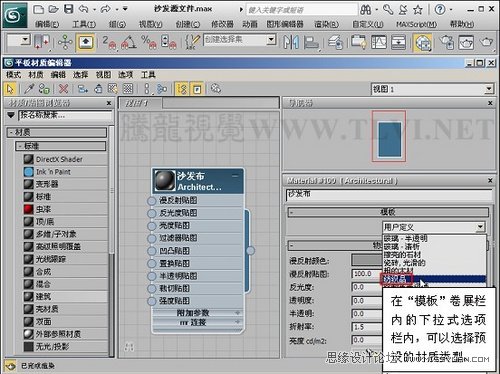
Task: Click the binoculars search icon
Action: point(366,10)
